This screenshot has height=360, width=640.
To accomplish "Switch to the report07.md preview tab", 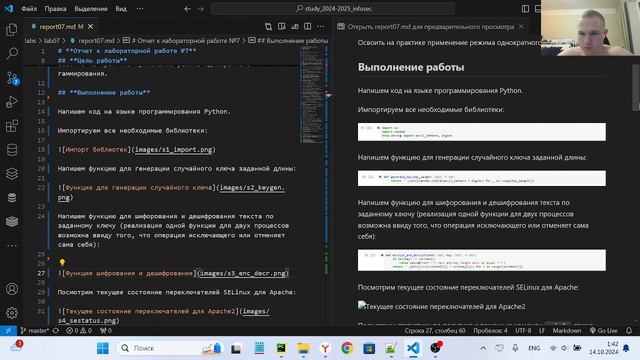I will click(x=431, y=27).
